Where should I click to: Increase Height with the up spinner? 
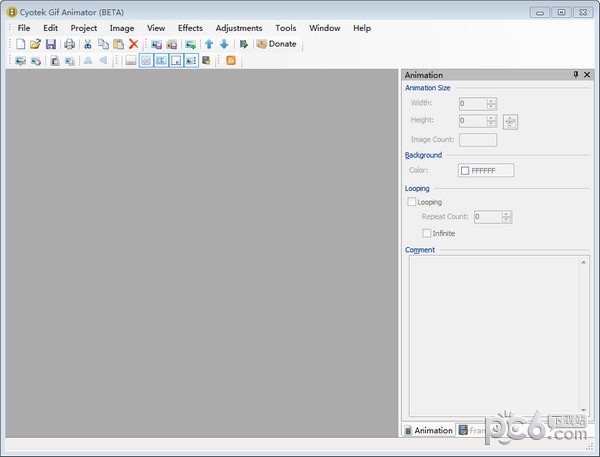tap(492, 118)
